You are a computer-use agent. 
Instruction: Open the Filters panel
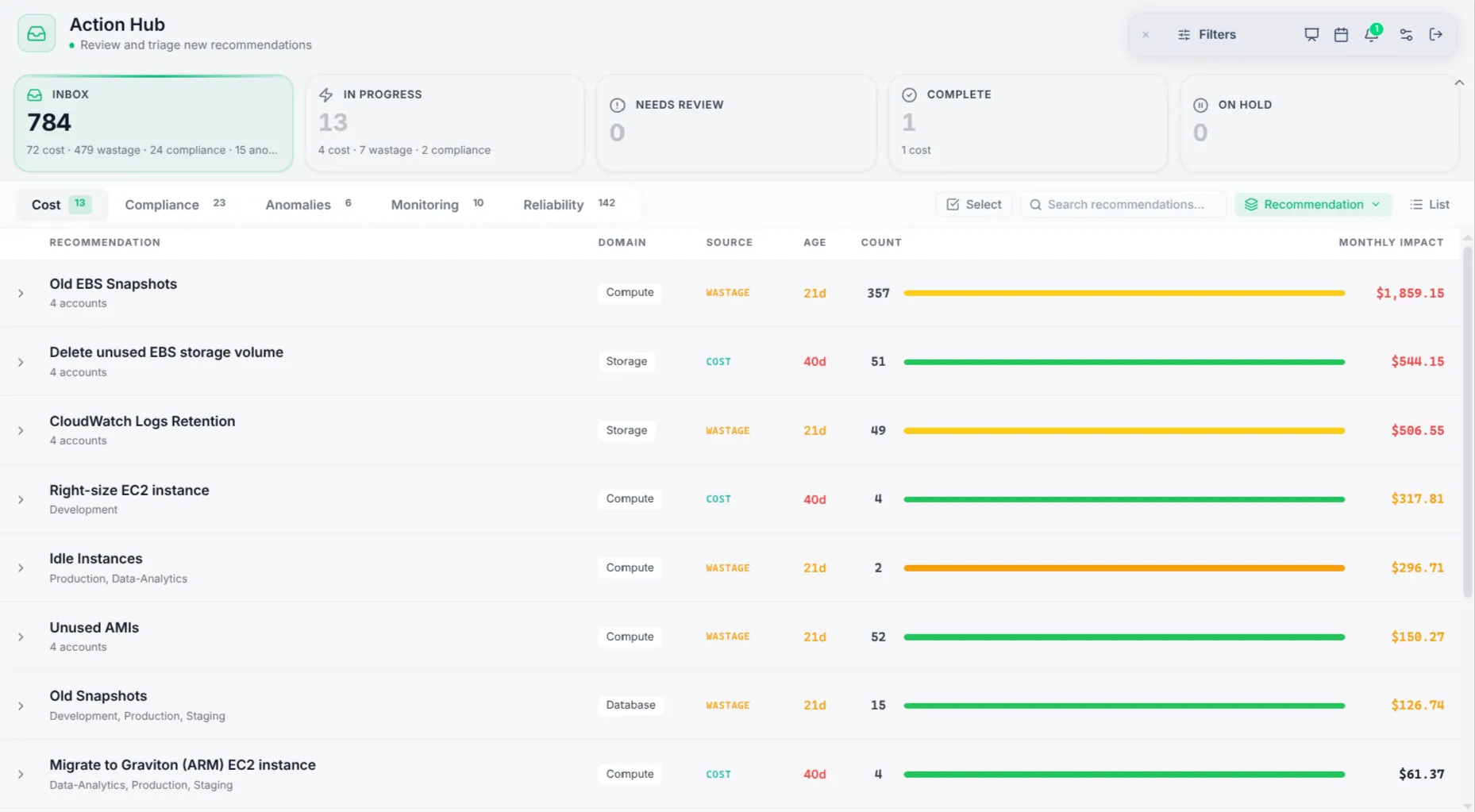pyautogui.click(x=1207, y=35)
